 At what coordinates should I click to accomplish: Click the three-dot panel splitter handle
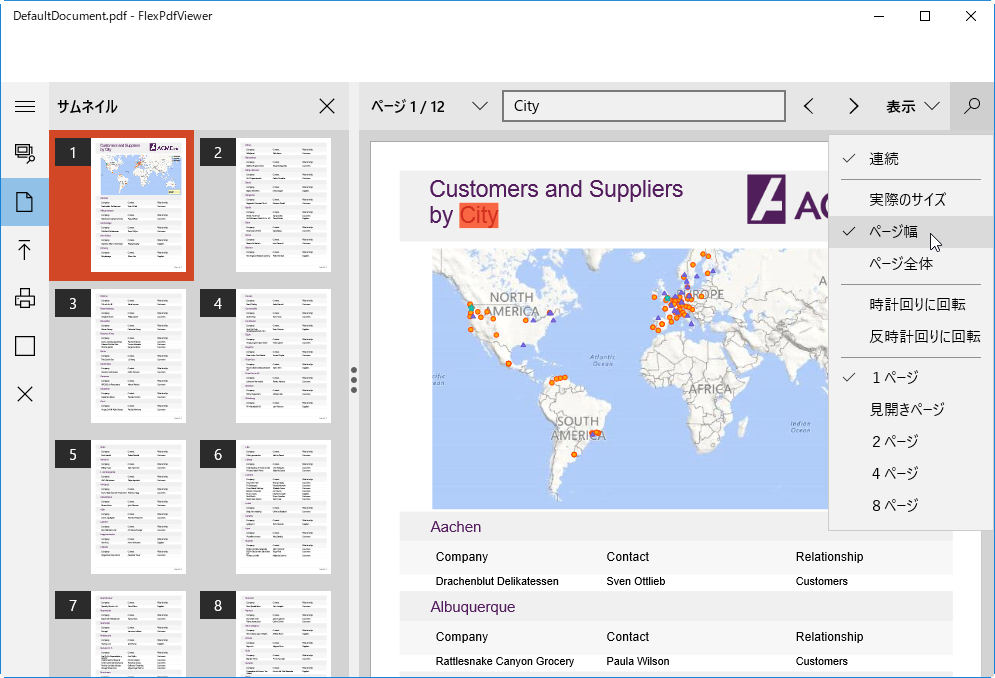[x=354, y=380]
